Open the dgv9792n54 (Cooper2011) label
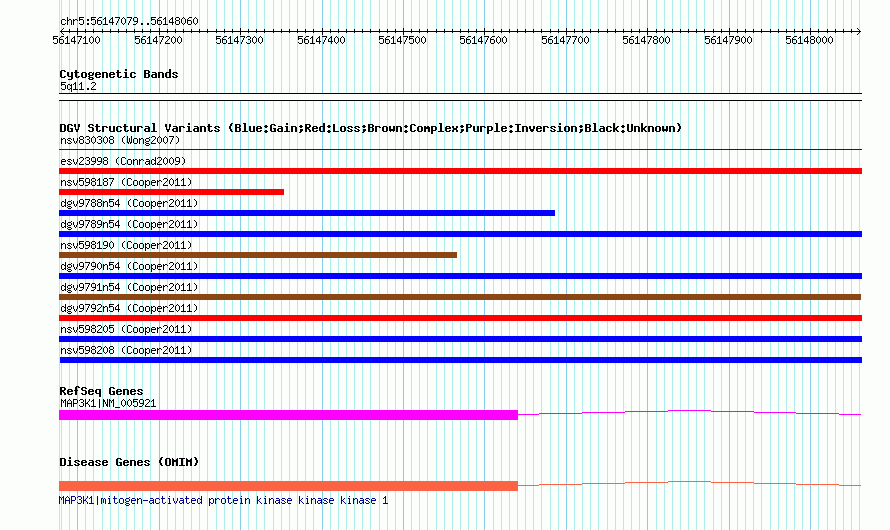Image resolution: width=890 pixels, height=530 pixels. (129, 308)
